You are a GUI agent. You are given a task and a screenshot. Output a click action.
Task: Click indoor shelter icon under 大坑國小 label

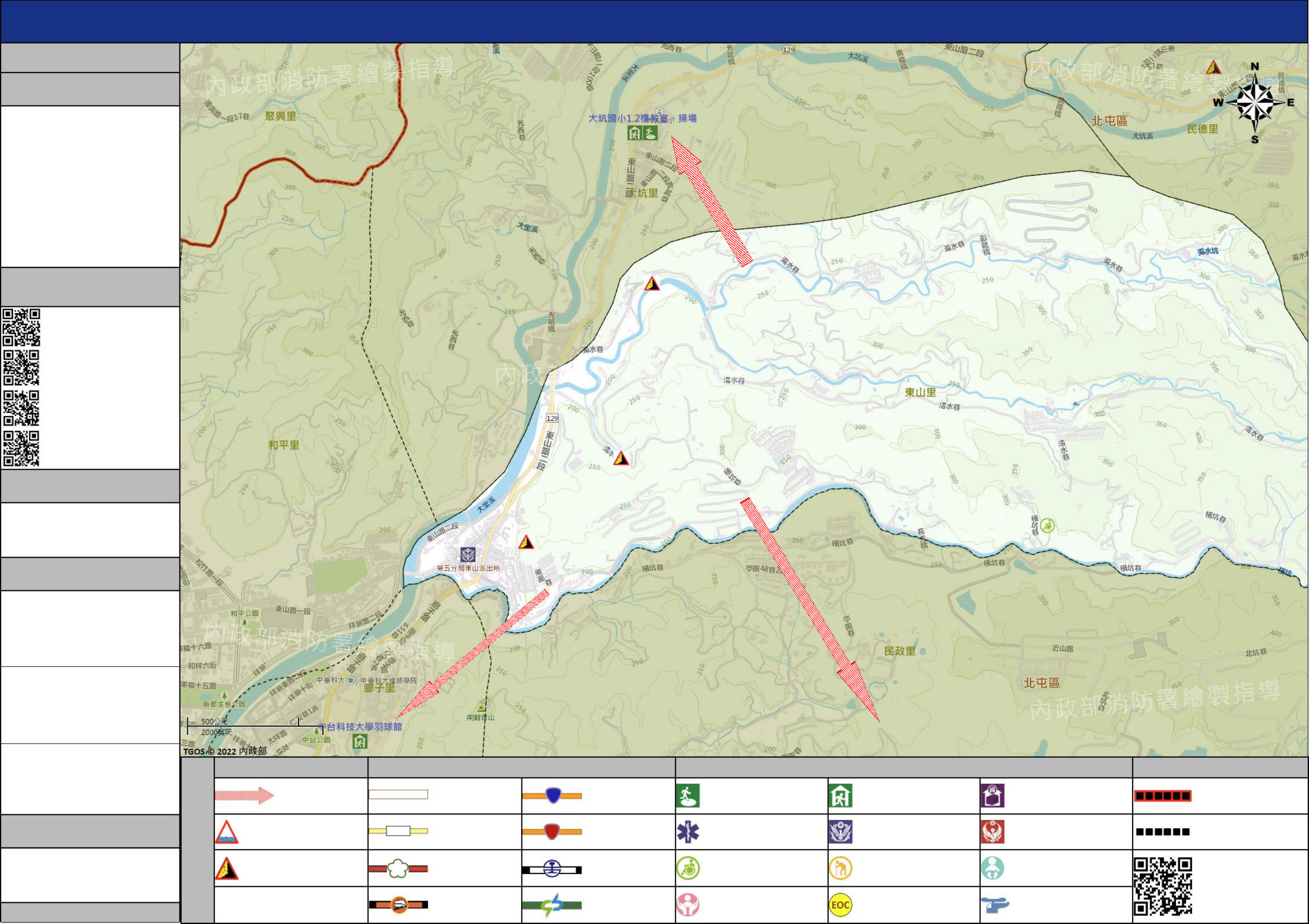pyautogui.click(x=634, y=133)
